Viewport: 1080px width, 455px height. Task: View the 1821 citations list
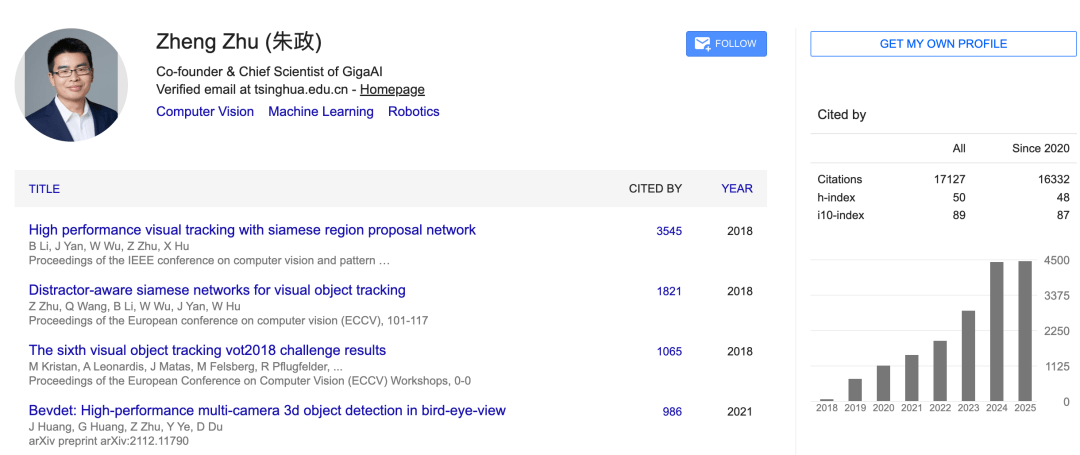(669, 291)
